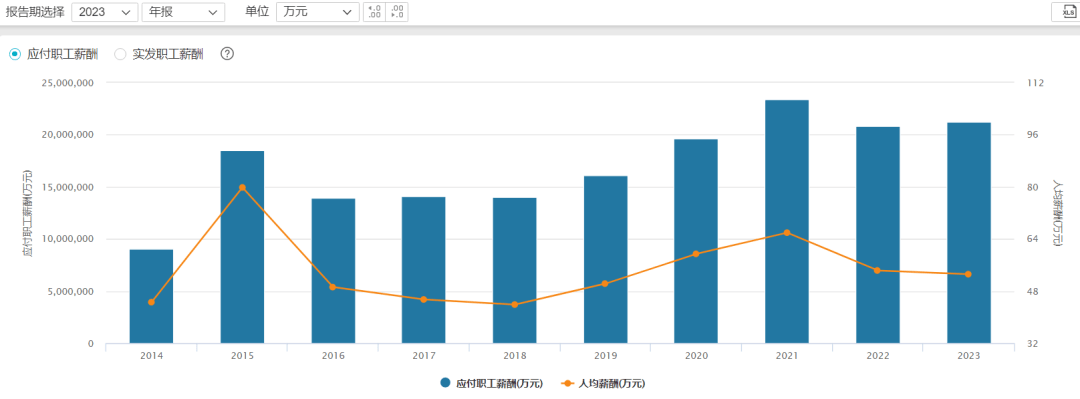1080x399 pixels.
Task: Click the 2015 blue bar
Action: pyautogui.click(x=242, y=247)
